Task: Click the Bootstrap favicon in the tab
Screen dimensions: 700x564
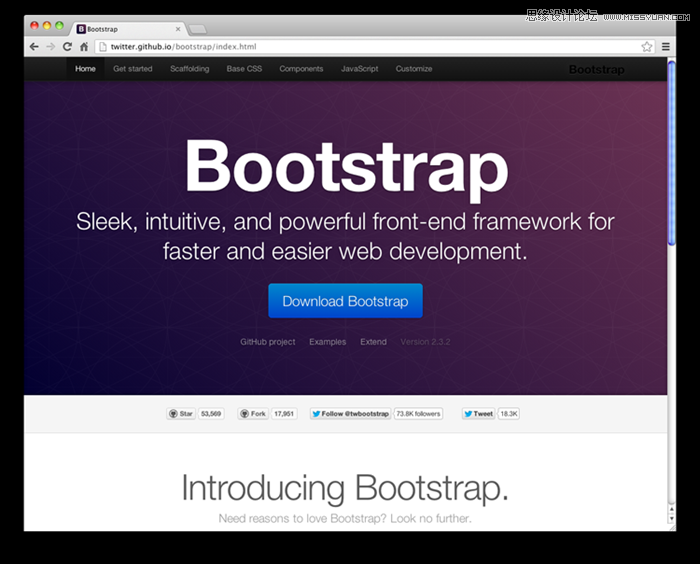Action: point(81,29)
